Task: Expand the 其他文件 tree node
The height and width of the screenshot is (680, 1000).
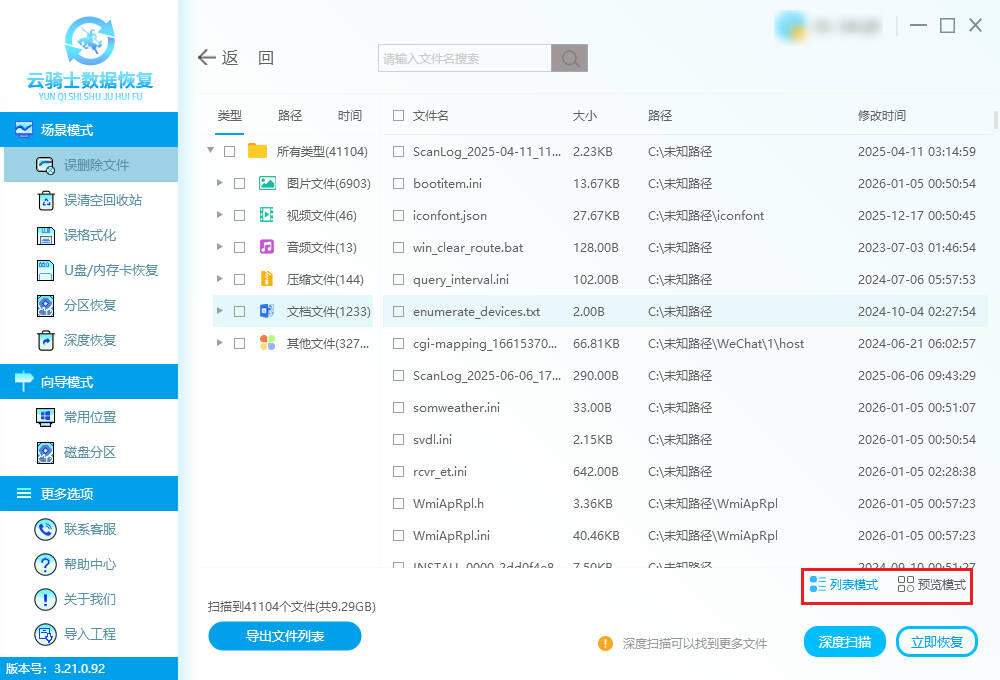Action: (219, 343)
